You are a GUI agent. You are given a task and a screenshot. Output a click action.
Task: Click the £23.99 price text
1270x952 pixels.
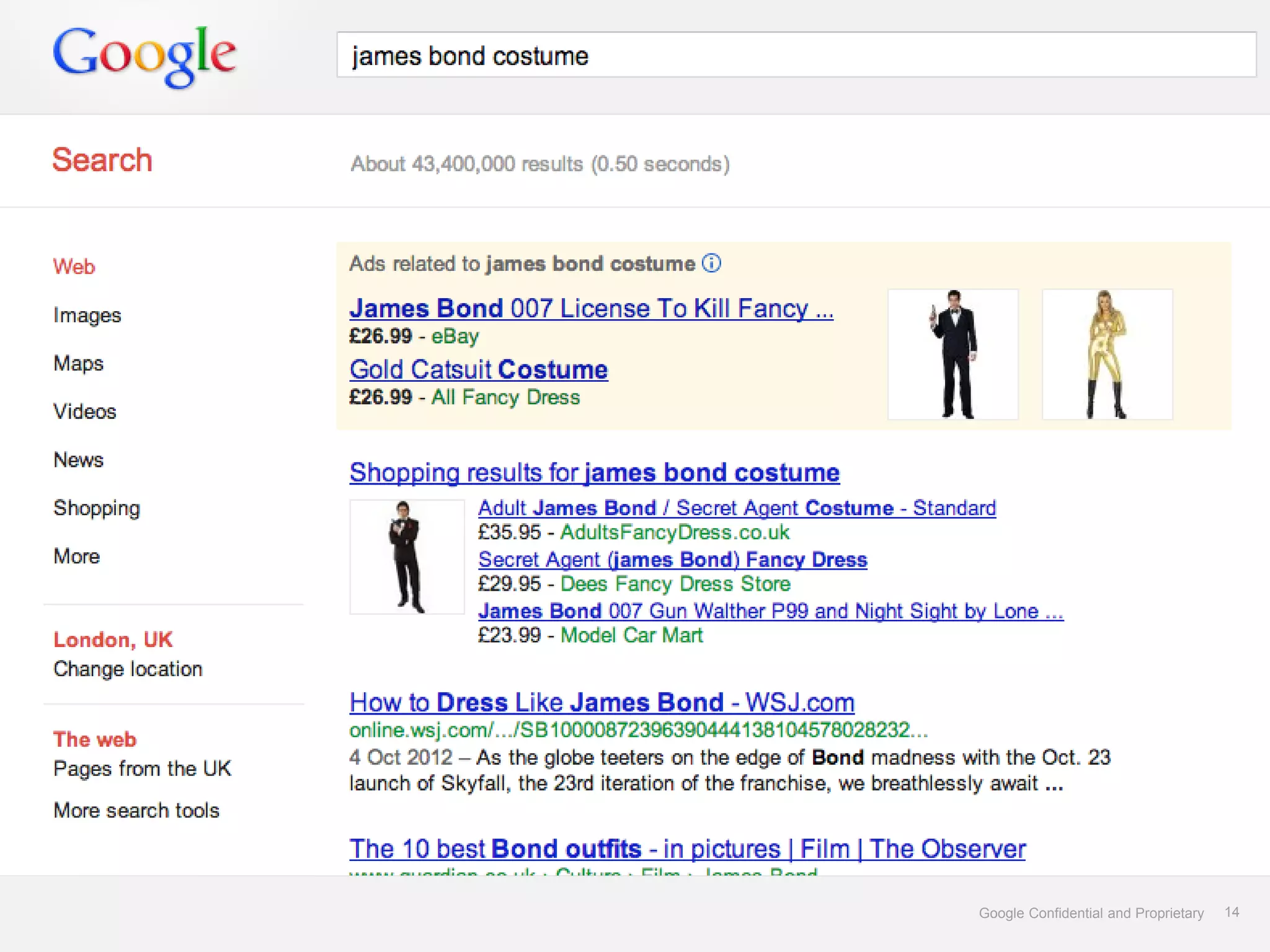(509, 635)
